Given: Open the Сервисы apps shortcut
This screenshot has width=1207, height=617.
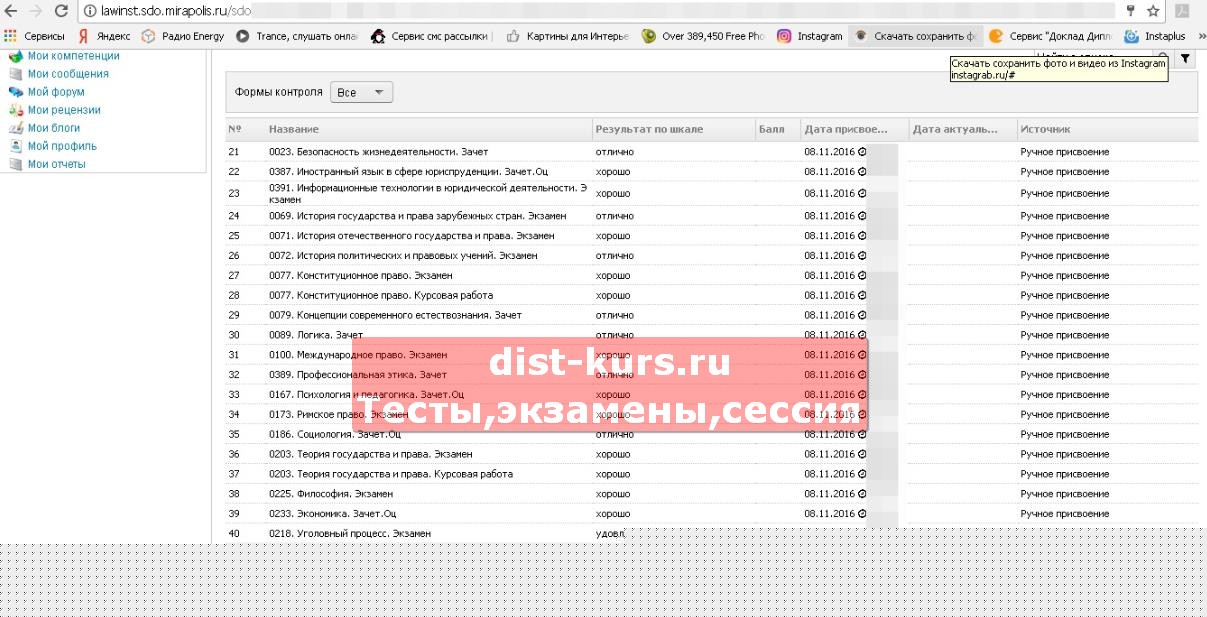Looking at the screenshot, I should [x=35, y=36].
